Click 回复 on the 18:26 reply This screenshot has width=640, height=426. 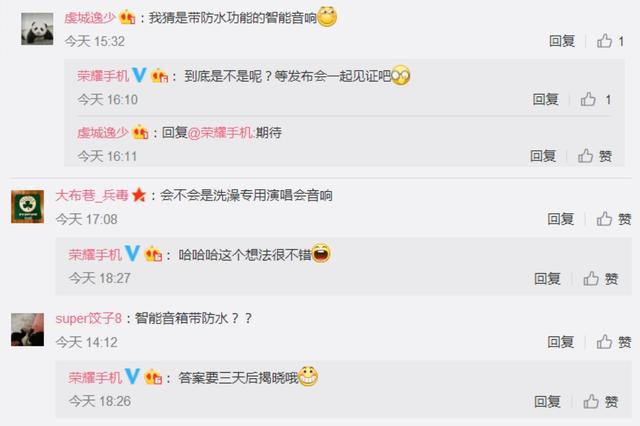547,402
